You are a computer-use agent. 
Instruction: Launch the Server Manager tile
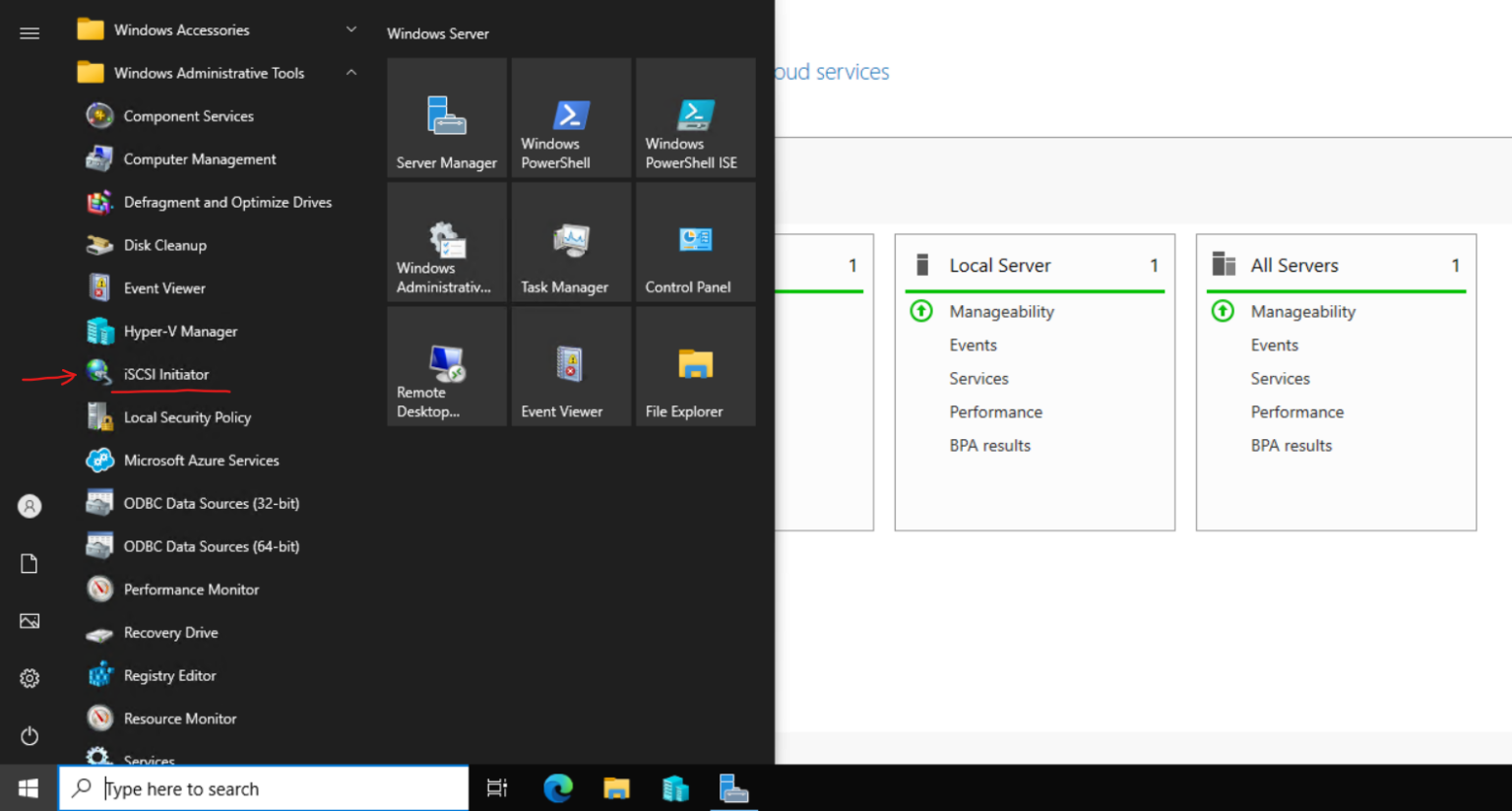pyautogui.click(x=446, y=118)
